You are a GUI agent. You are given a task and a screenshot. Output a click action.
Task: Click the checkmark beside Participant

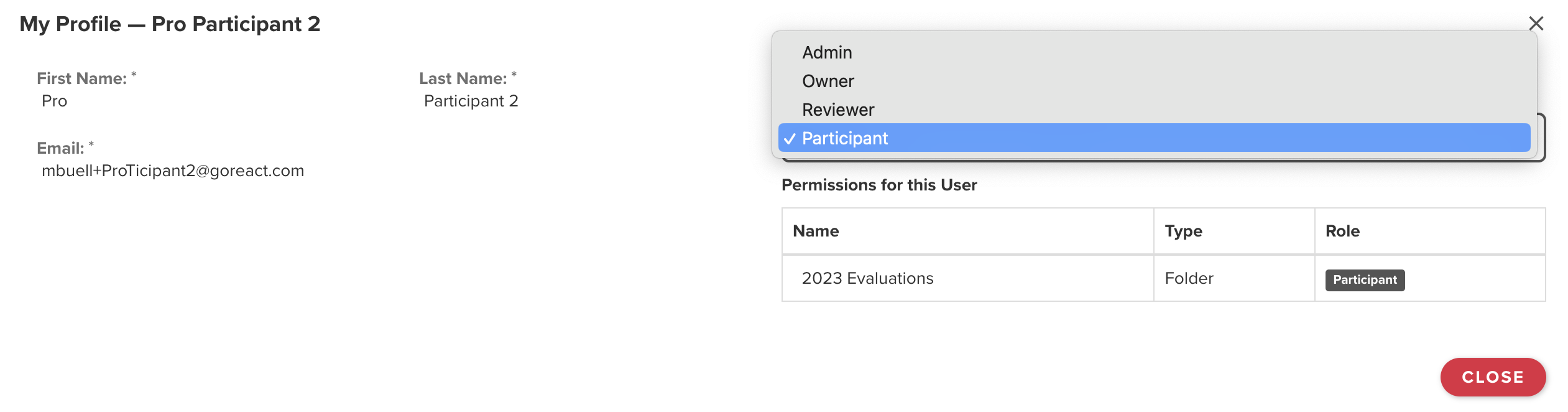(790, 139)
